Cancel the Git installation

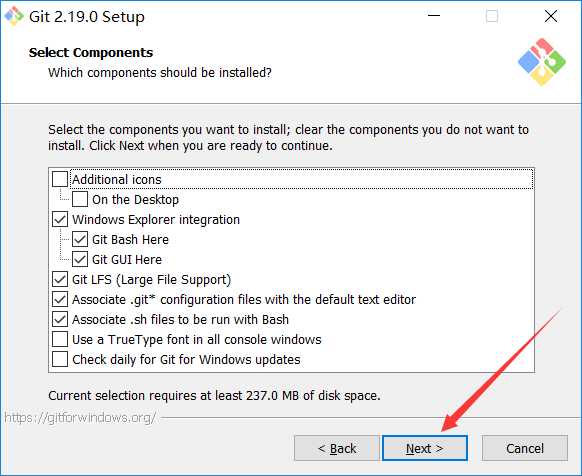point(525,448)
